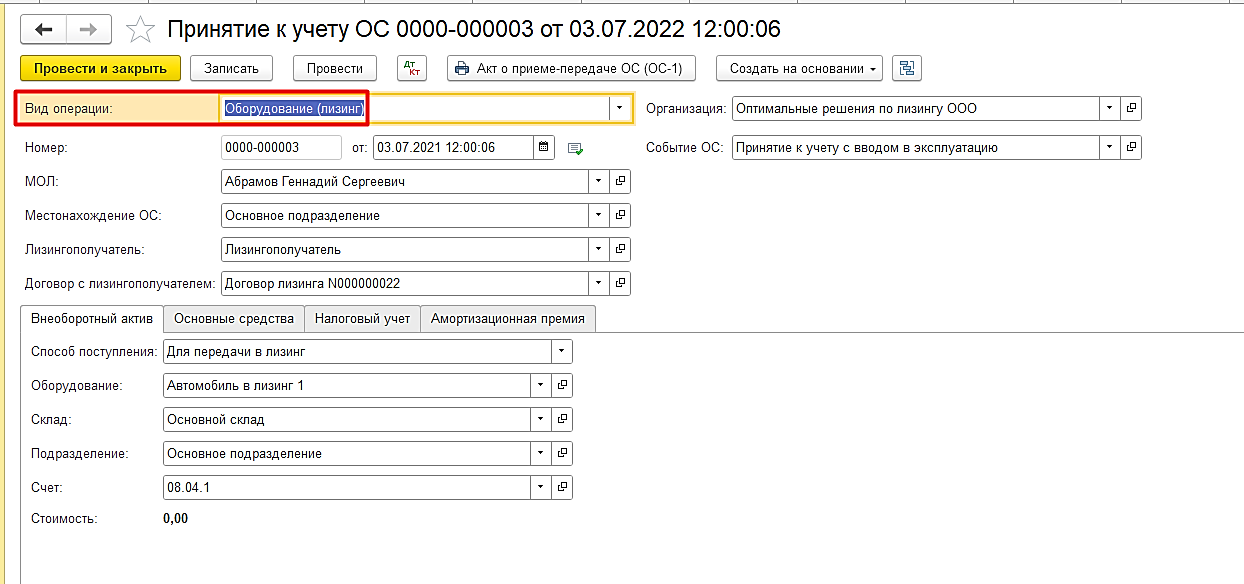Expand the Вид операции dropdown
1244x584 pixels.
coord(620,108)
